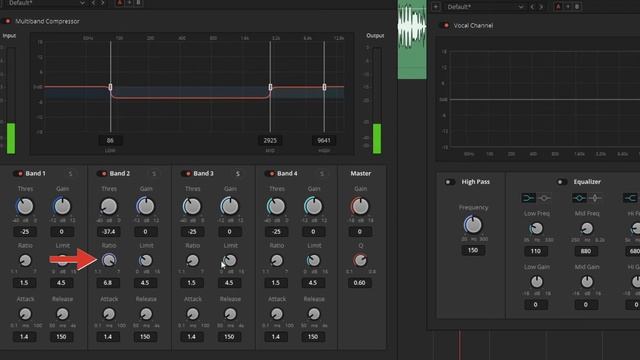The image size is (640, 360).
Task: Solo Band 4 with its S button
Action: coord(322,174)
